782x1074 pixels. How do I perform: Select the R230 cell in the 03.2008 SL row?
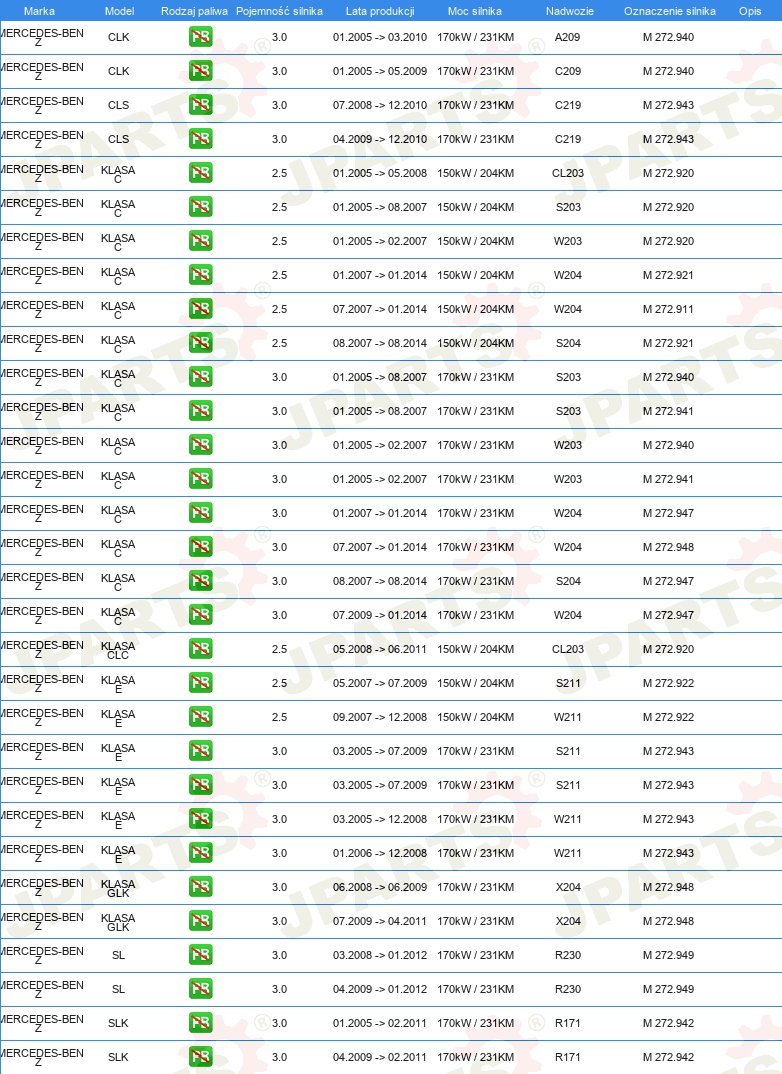[568, 955]
